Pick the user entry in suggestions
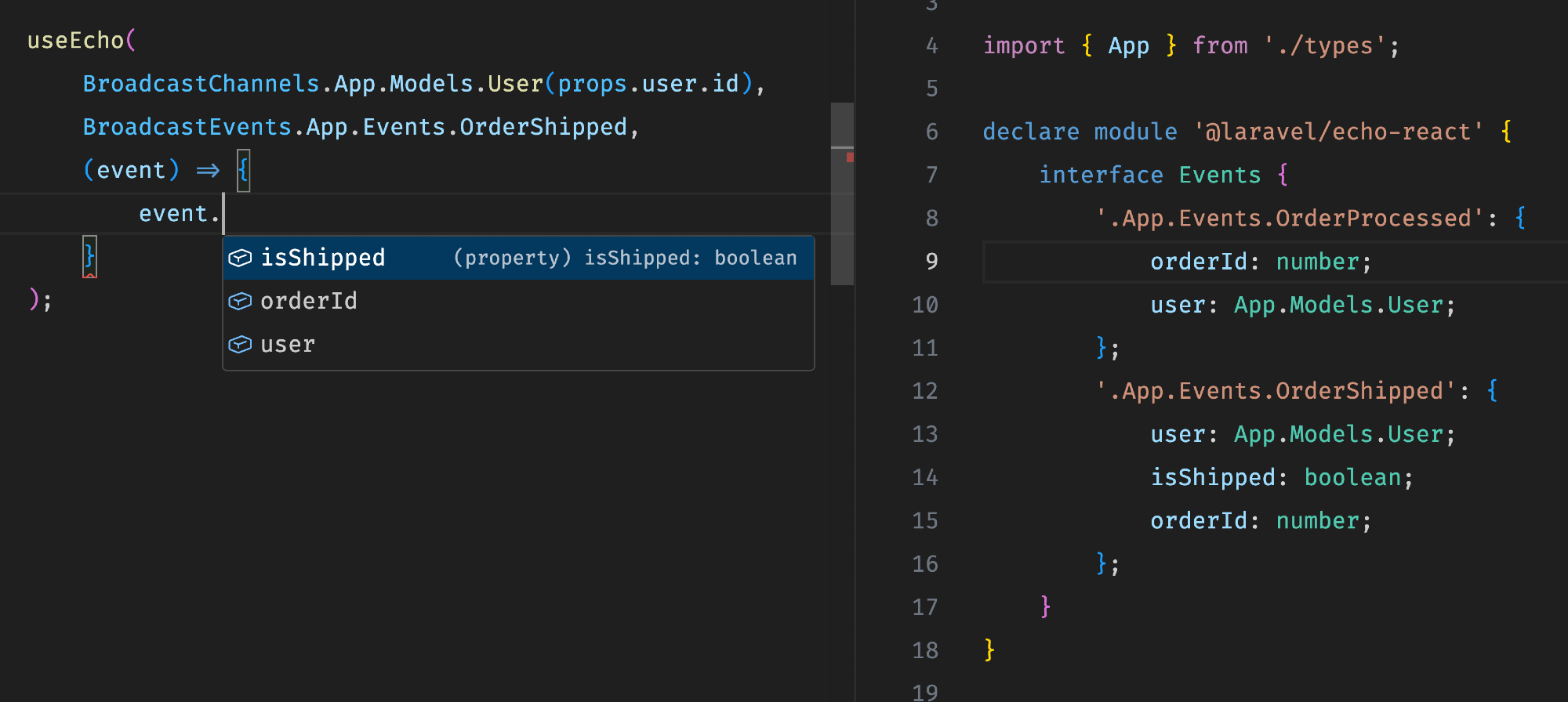1568x702 pixels. pyautogui.click(x=288, y=344)
